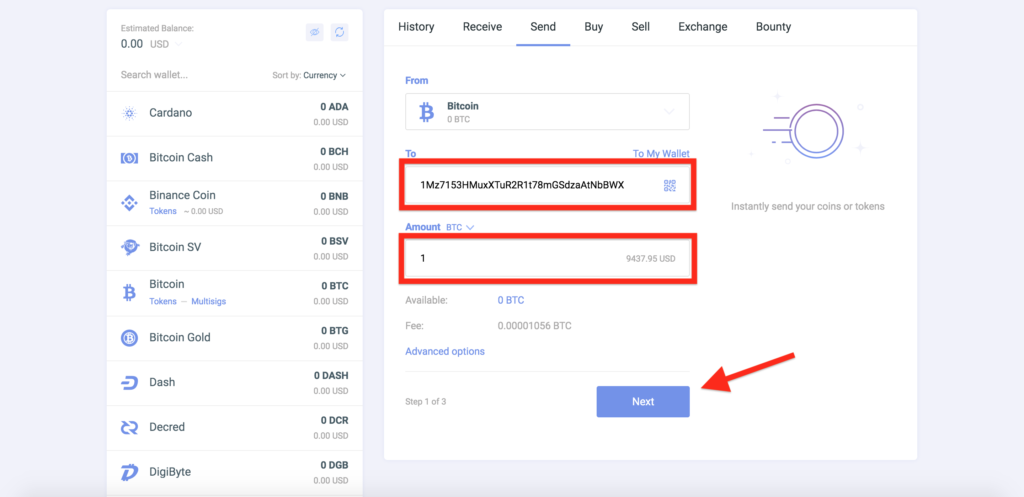
Task: Click the 9437.95 USD conversion value
Action: [x=650, y=259]
